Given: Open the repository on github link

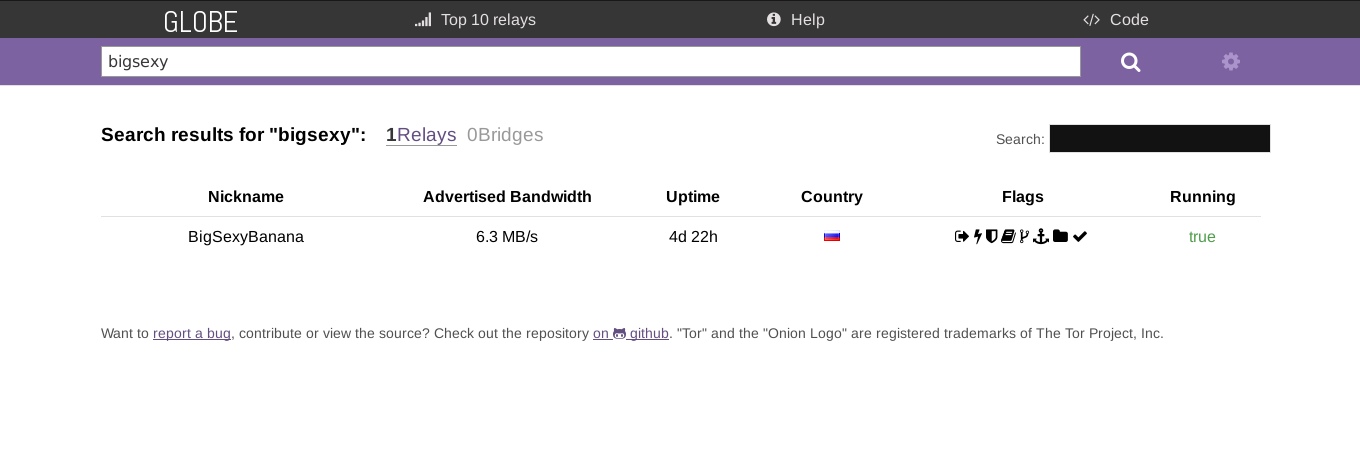Looking at the screenshot, I should click(x=630, y=334).
